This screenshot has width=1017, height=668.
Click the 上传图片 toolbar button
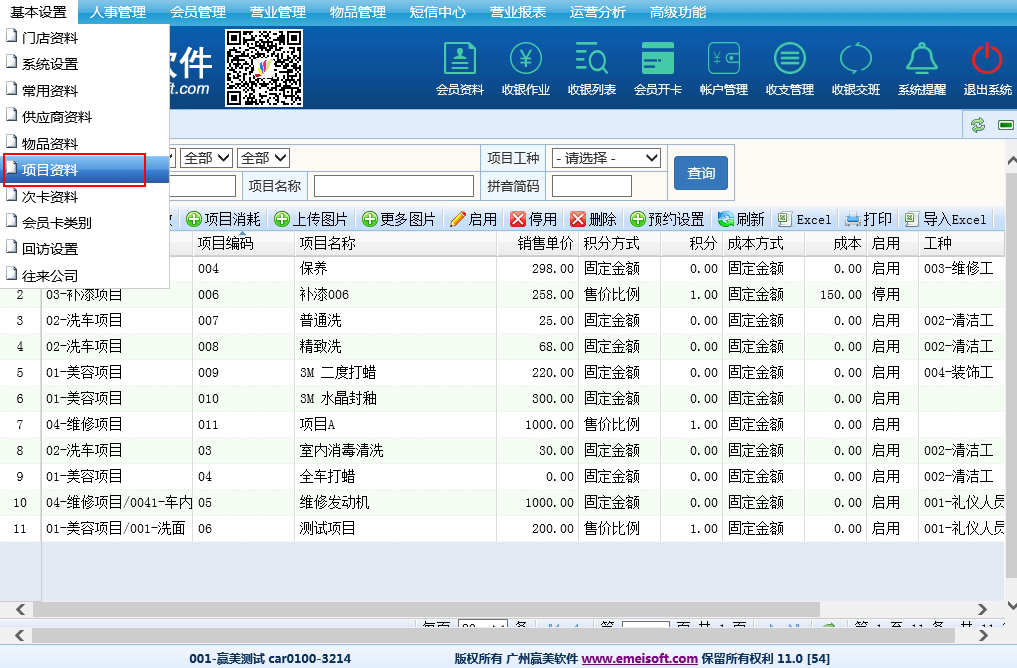pos(312,219)
